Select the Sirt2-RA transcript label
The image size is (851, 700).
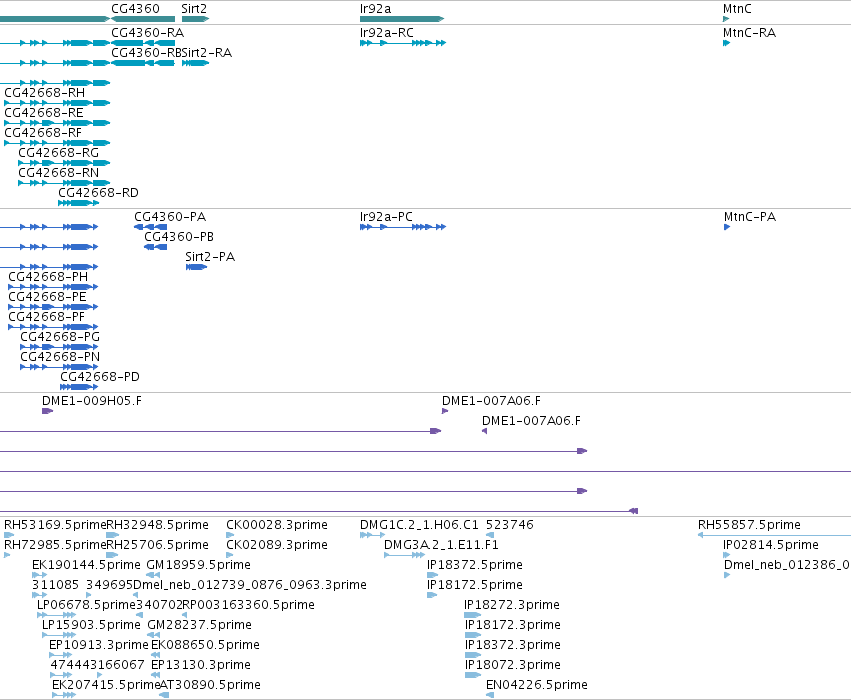(x=207, y=53)
